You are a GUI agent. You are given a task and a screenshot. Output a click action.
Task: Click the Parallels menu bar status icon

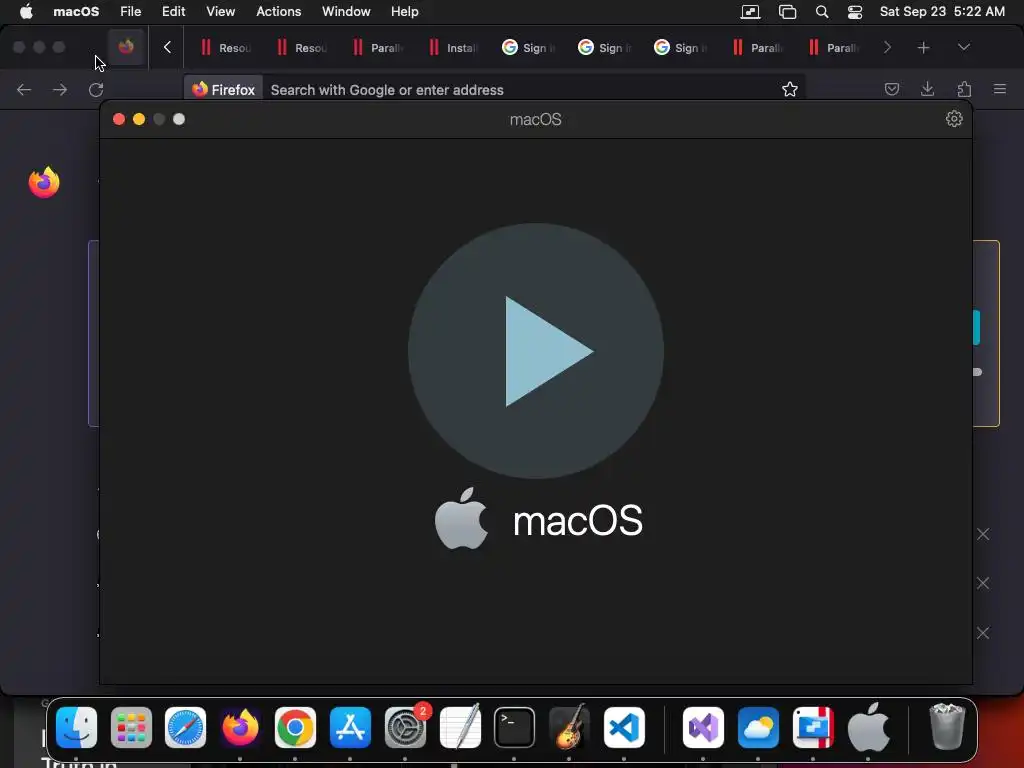point(750,12)
